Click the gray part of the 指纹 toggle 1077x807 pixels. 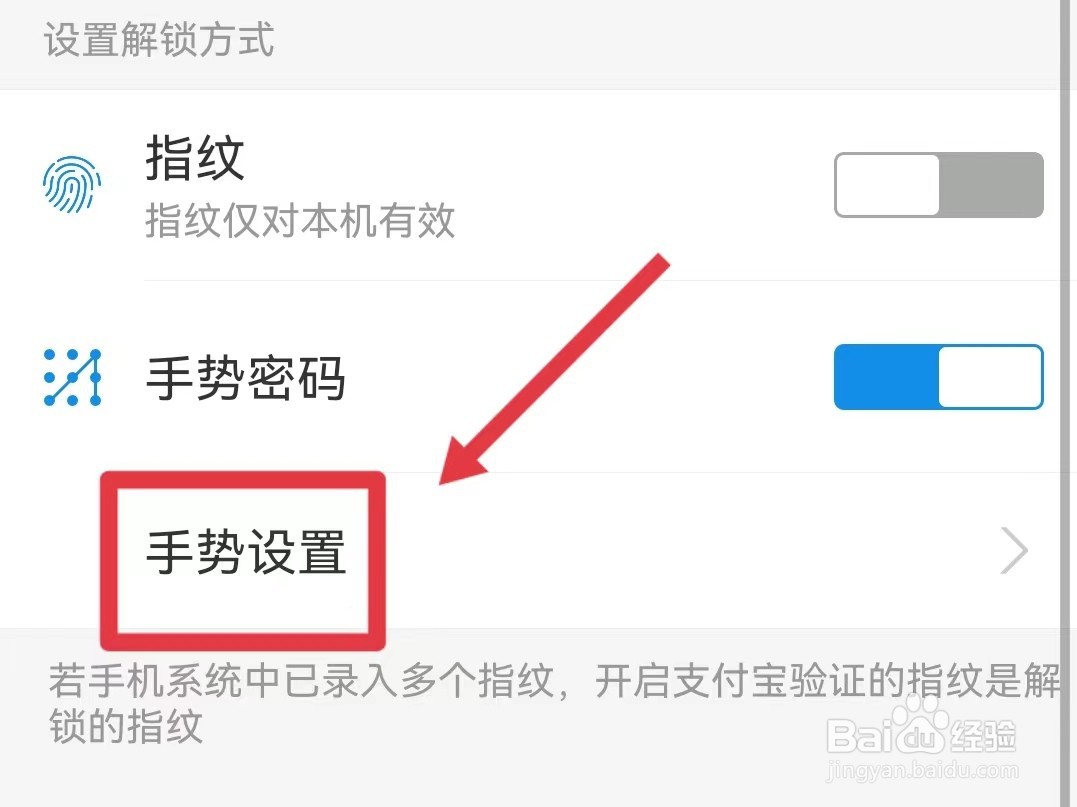coord(991,185)
